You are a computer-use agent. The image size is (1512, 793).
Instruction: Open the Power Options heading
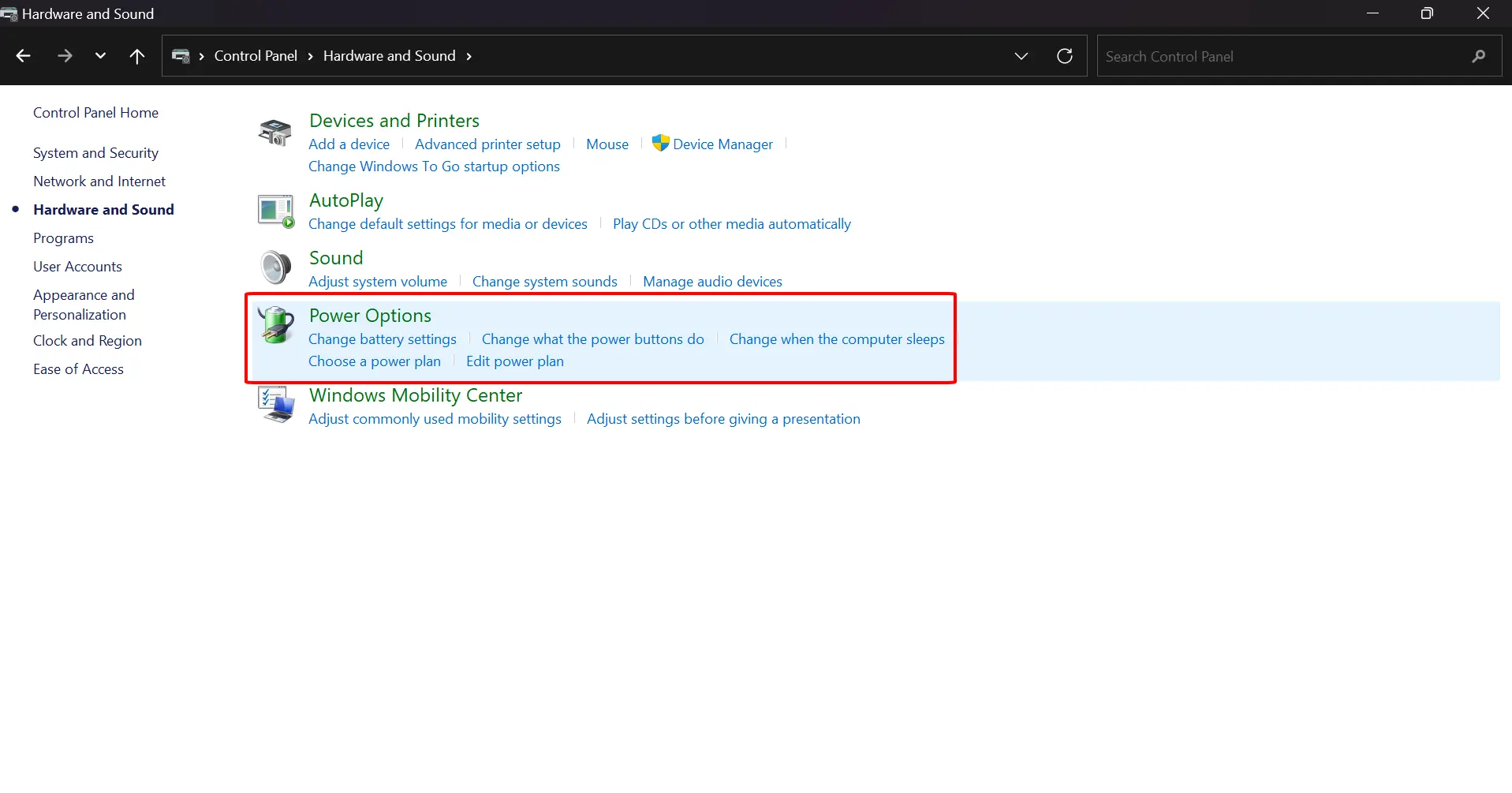(370, 316)
